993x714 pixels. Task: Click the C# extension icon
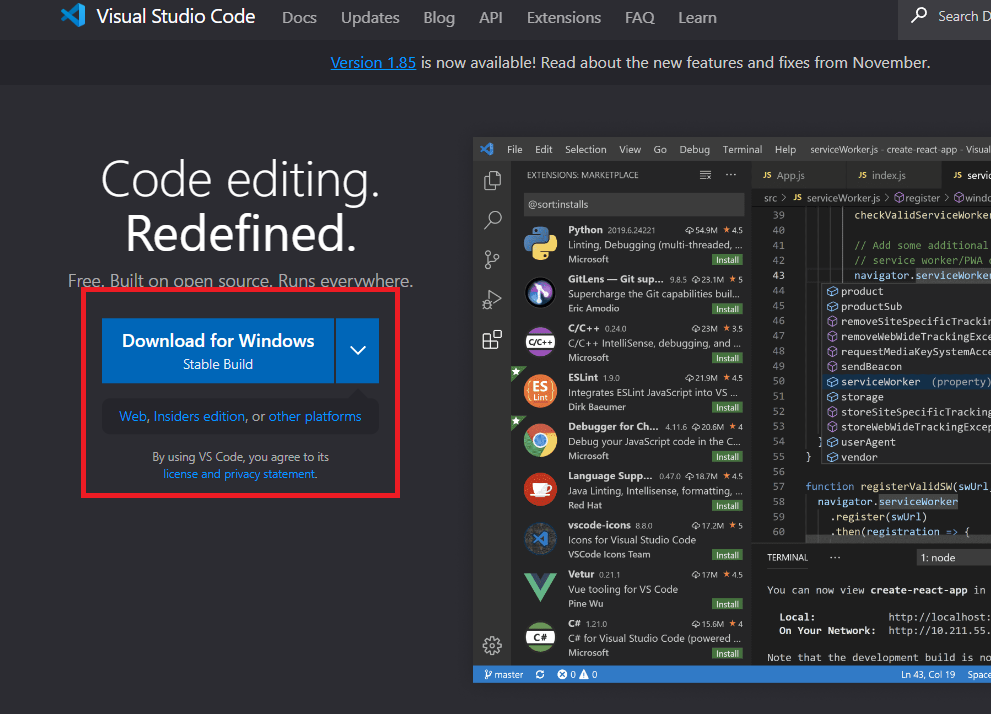(540, 637)
